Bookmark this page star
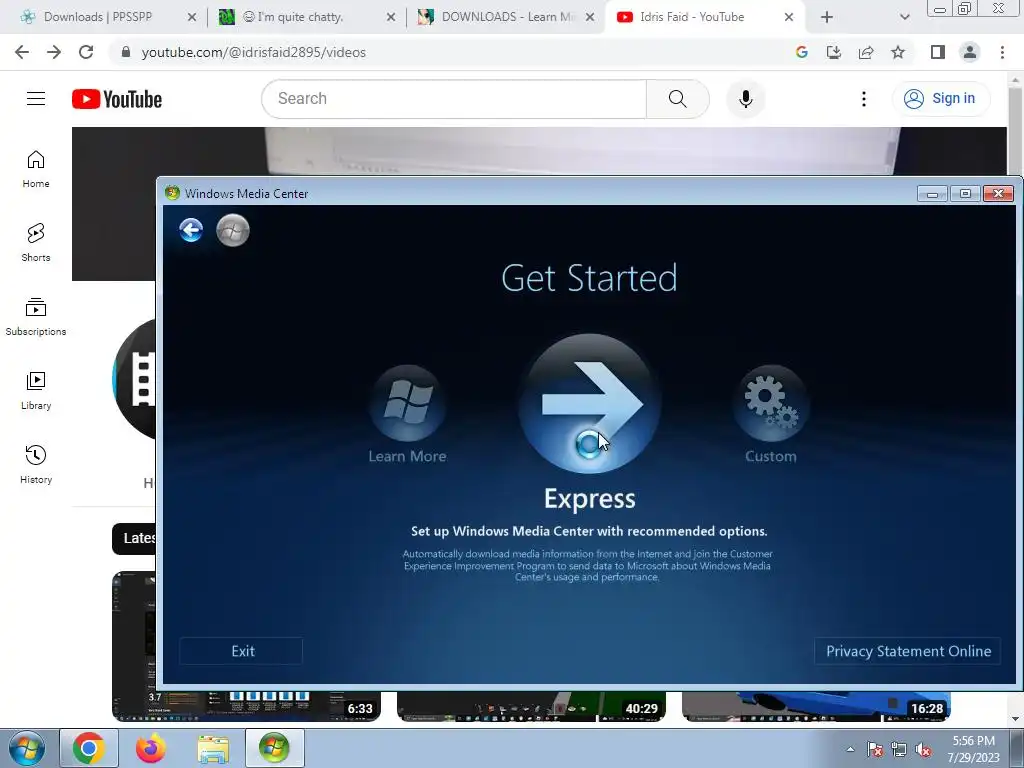The image size is (1024, 768). point(898,52)
